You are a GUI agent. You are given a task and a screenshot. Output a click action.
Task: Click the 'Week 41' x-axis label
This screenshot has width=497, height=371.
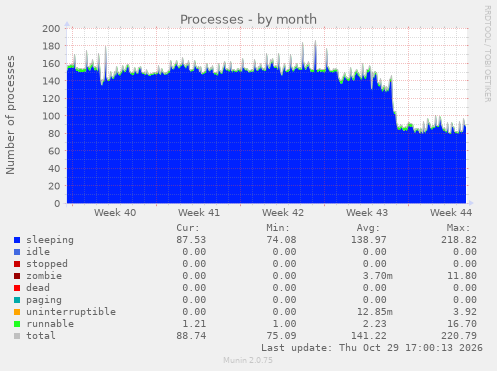(199, 213)
